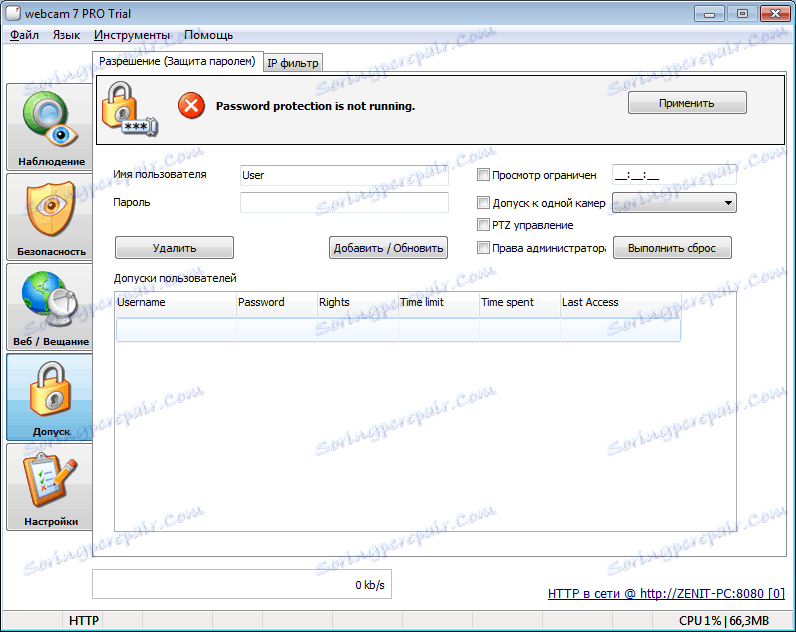Screen dimensions: 796x632
Task: Open the Безопасность security section
Action: (x=50, y=217)
